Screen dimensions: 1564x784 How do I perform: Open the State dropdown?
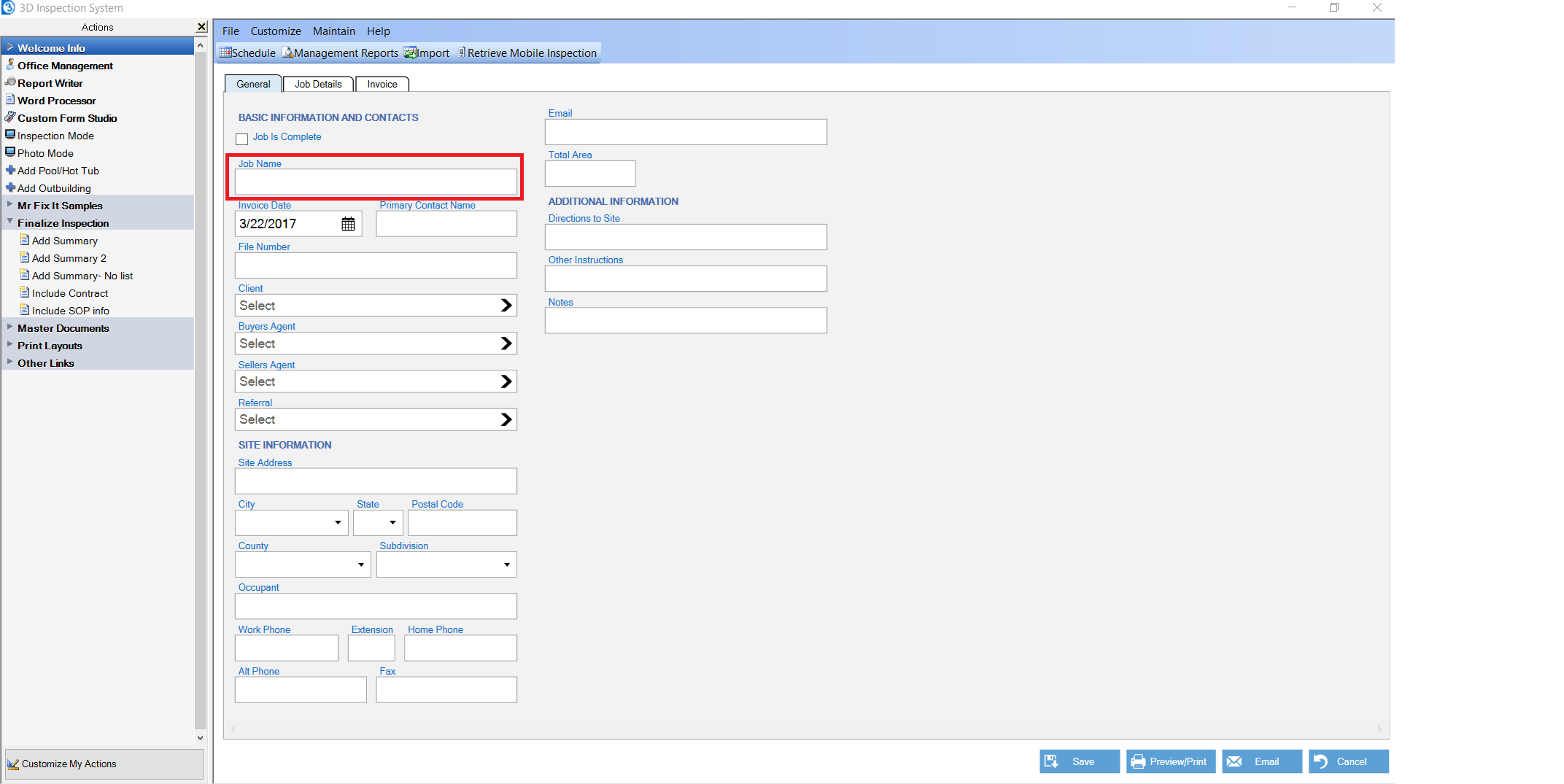point(392,522)
